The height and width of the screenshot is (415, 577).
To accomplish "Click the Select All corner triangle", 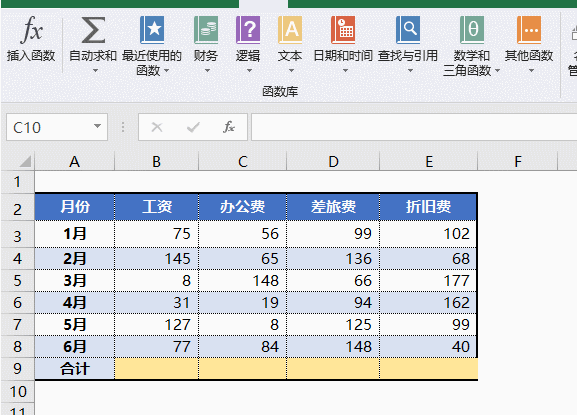I will (x=24, y=161).
